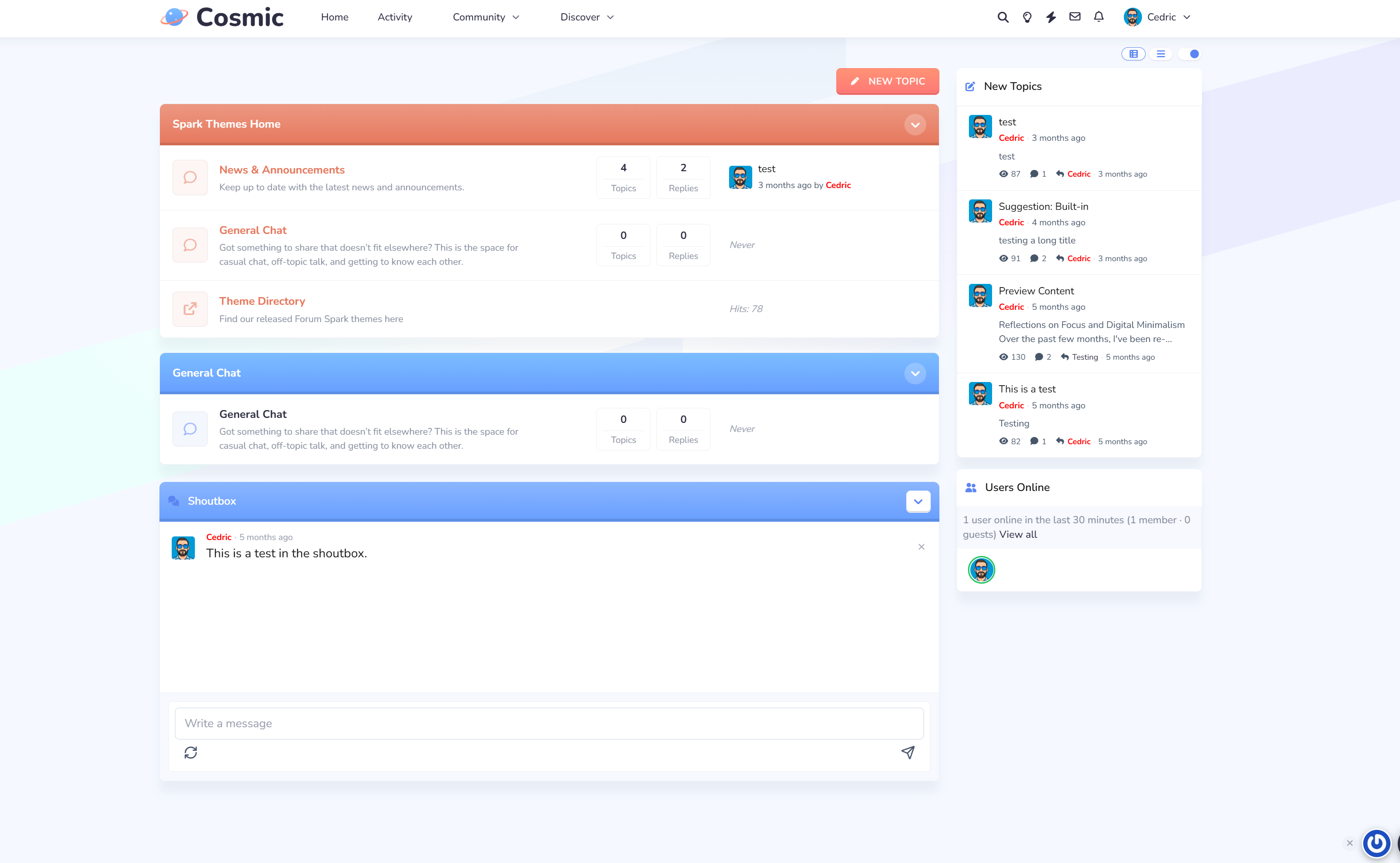The height and width of the screenshot is (863, 1400).
Task: Collapse the Spark Themes Home category
Action: [915, 124]
